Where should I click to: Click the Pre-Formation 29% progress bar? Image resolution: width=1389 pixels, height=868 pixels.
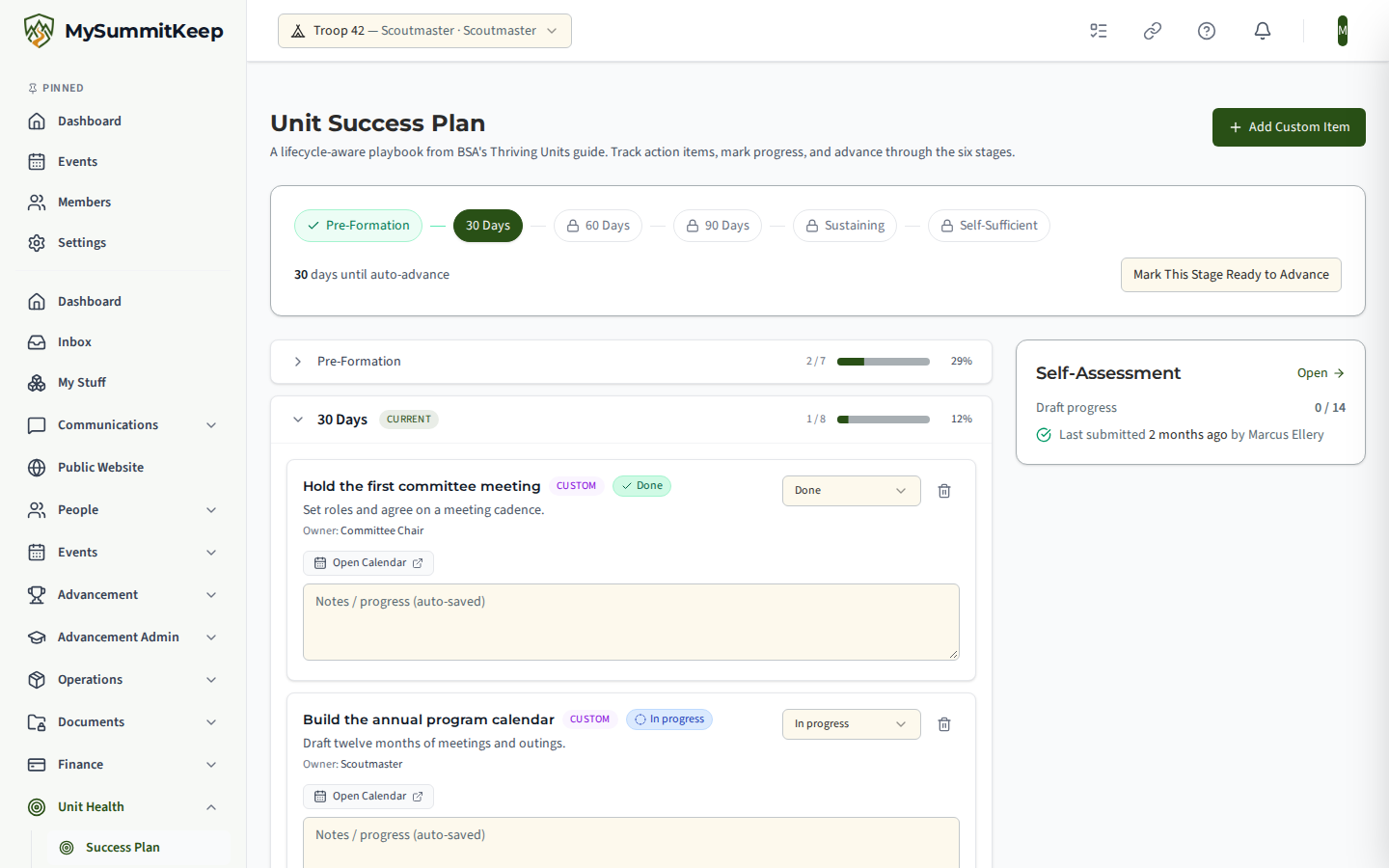884,362
